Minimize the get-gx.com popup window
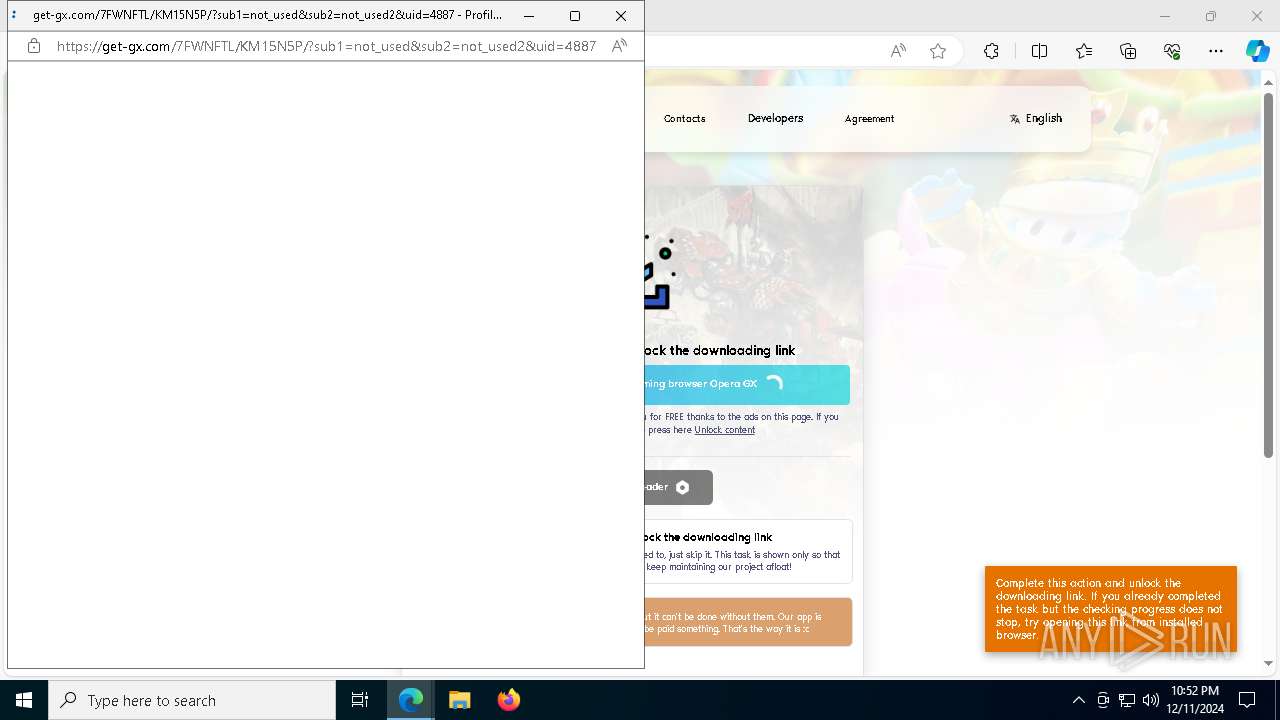1280x720 pixels. tap(529, 16)
